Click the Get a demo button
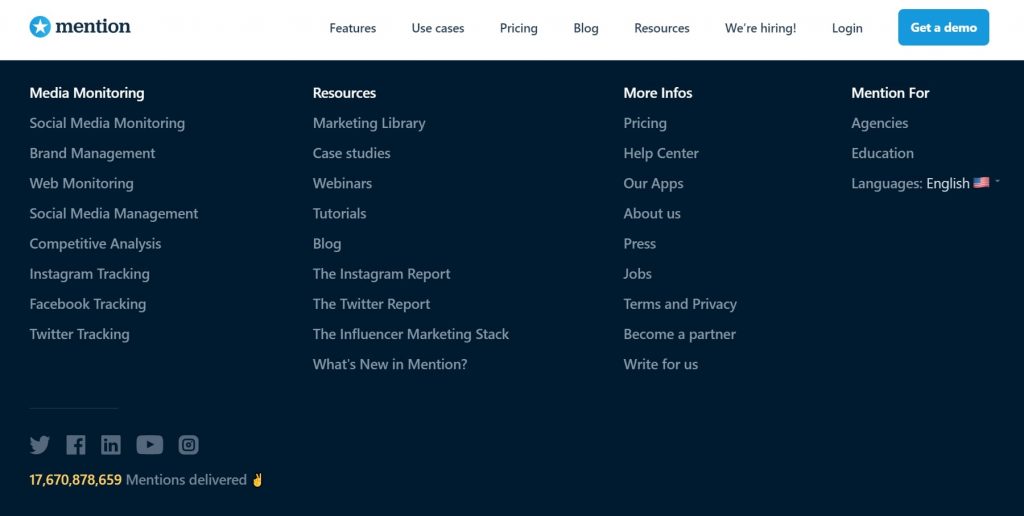 pos(944,27)
